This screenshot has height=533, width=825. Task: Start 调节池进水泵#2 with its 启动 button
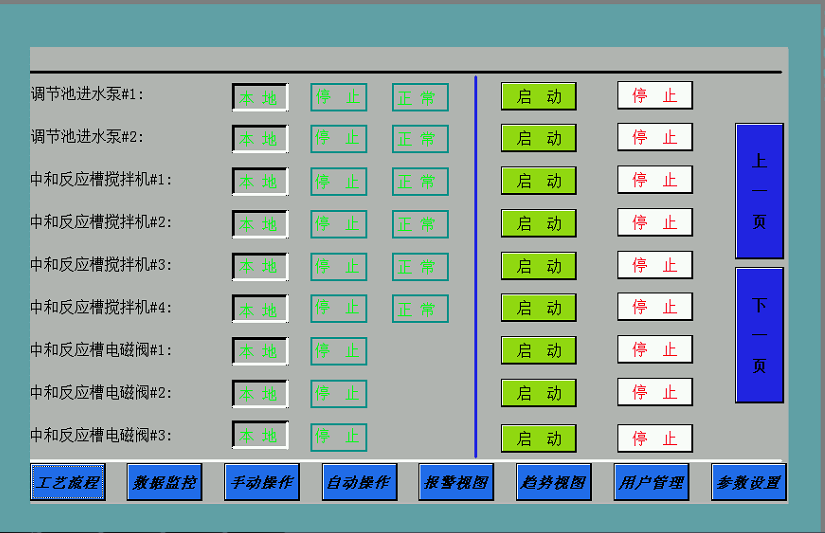(x=538, y=139)
